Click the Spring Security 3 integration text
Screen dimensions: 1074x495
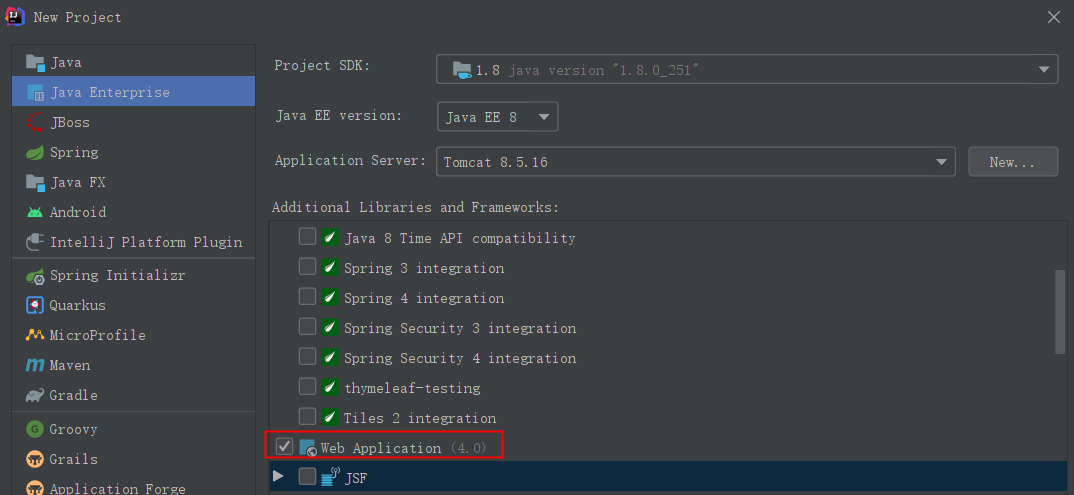coord(460,329)
